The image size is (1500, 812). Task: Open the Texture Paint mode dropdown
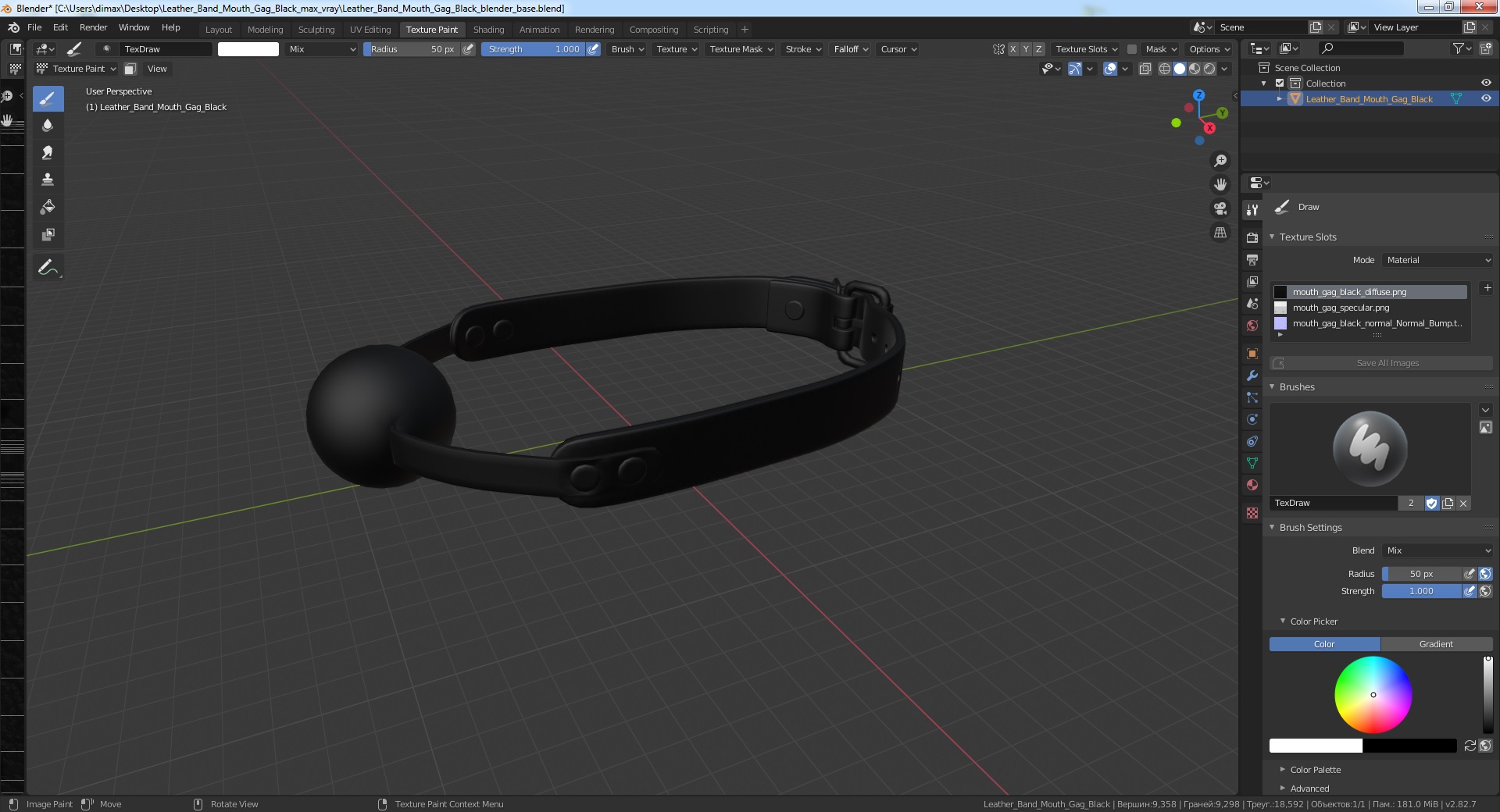pyautogui.click(x=77, y=69)
